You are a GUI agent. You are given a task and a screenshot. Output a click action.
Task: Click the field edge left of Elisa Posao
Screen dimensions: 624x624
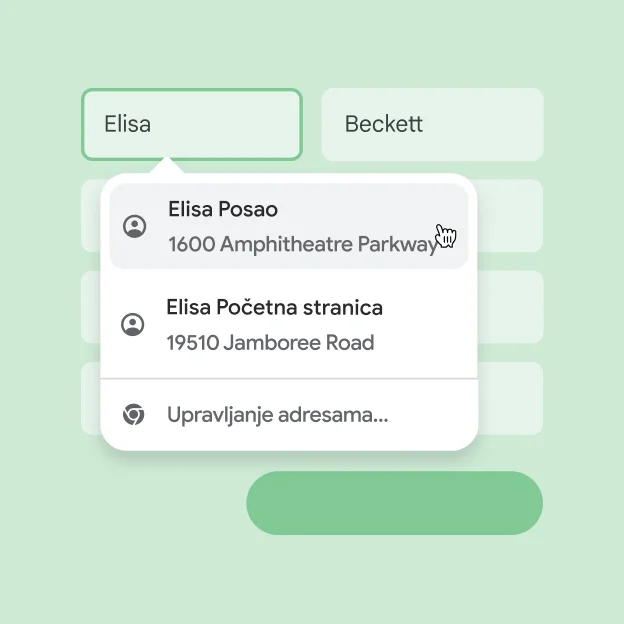point(90,216)
